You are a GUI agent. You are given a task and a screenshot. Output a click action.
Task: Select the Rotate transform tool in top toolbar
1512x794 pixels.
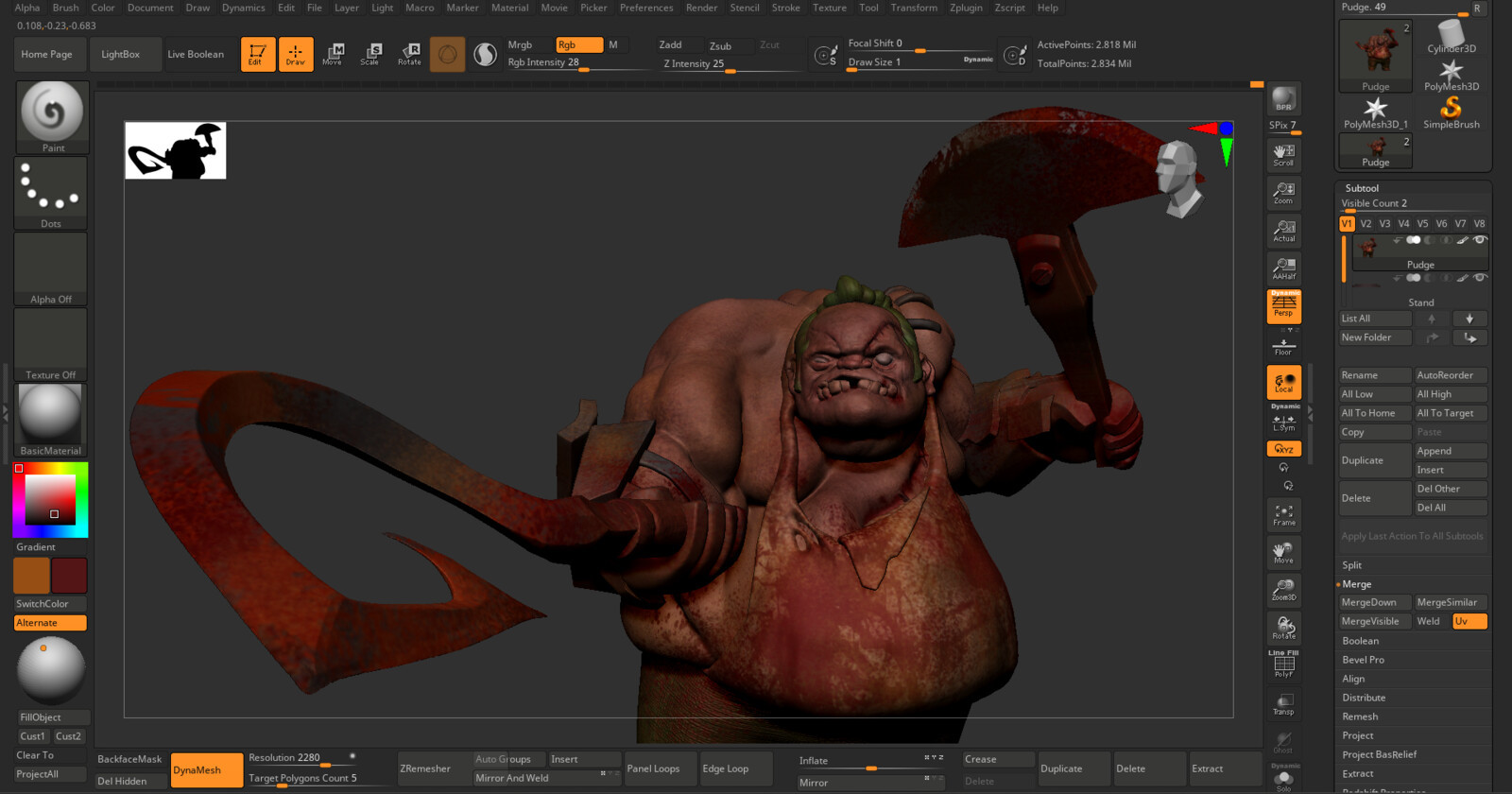click(x=409, y=54)
